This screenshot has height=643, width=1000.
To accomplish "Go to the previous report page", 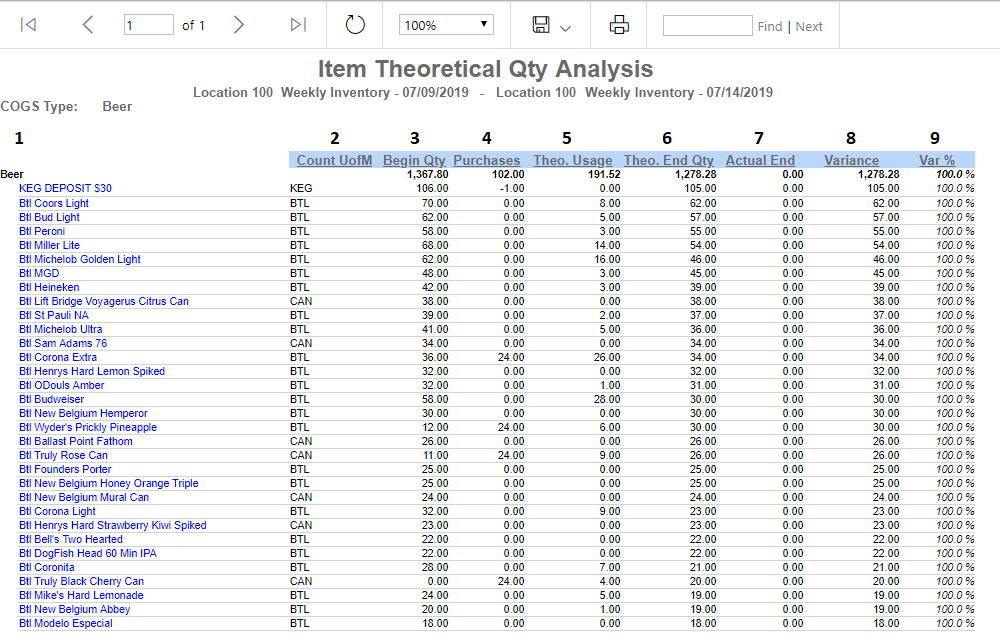I will point(88,25).
